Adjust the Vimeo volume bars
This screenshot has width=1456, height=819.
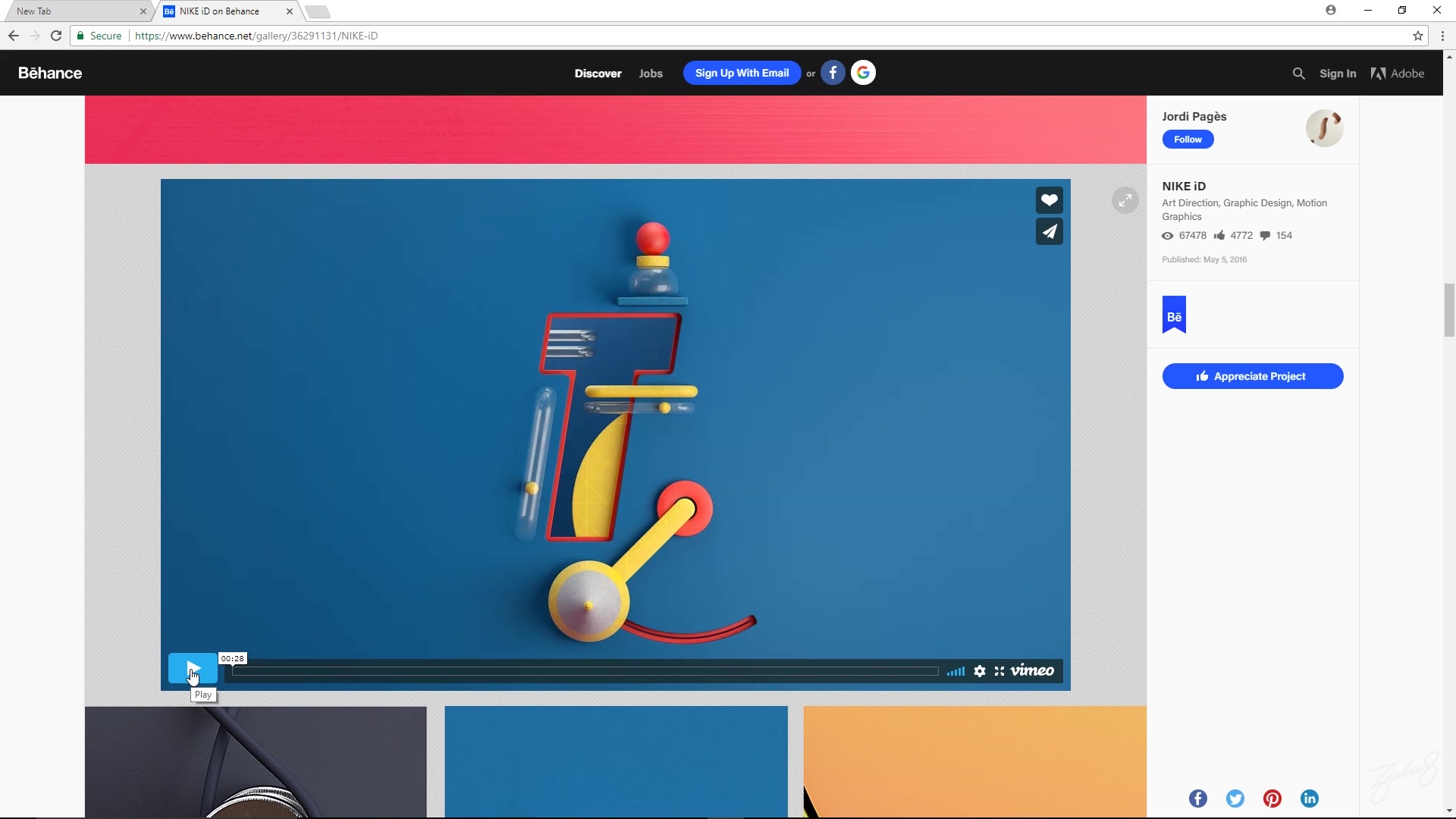tap(955, 671)
